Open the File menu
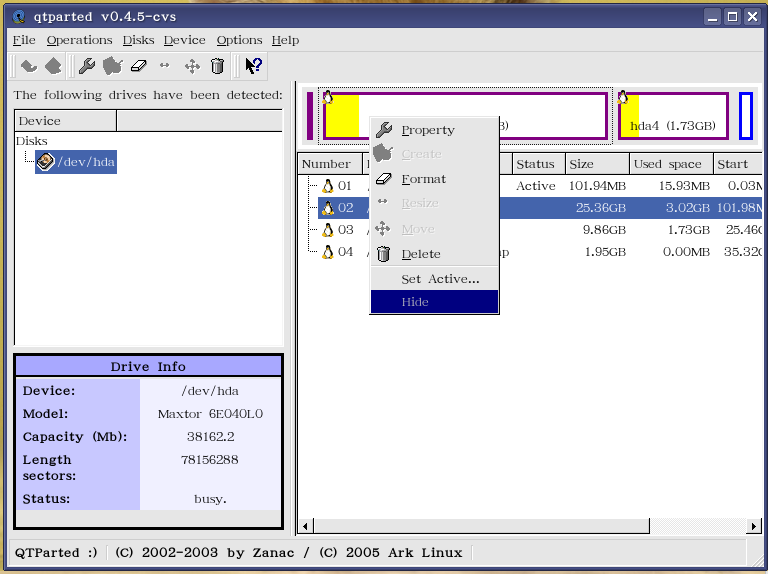 click(24, 40)
